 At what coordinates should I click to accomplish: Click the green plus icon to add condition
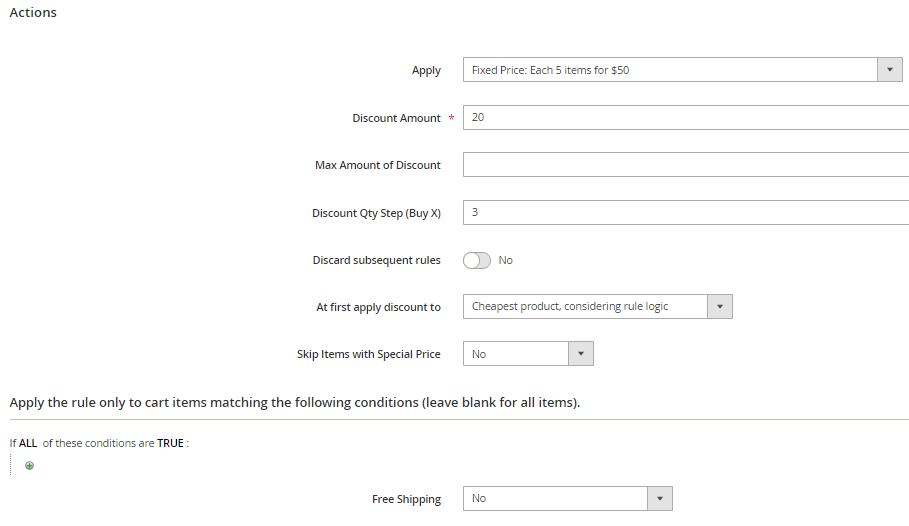point(29,465)
